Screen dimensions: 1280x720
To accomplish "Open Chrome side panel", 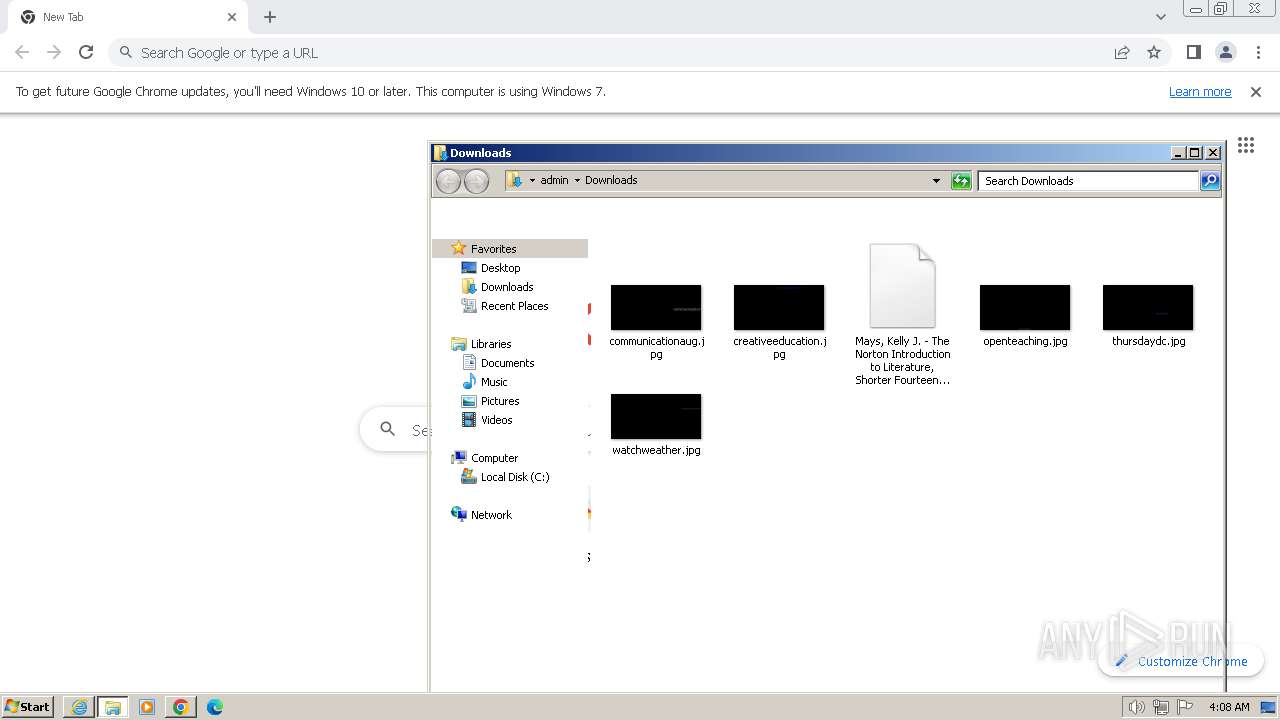I will (x=1193, y=52).
